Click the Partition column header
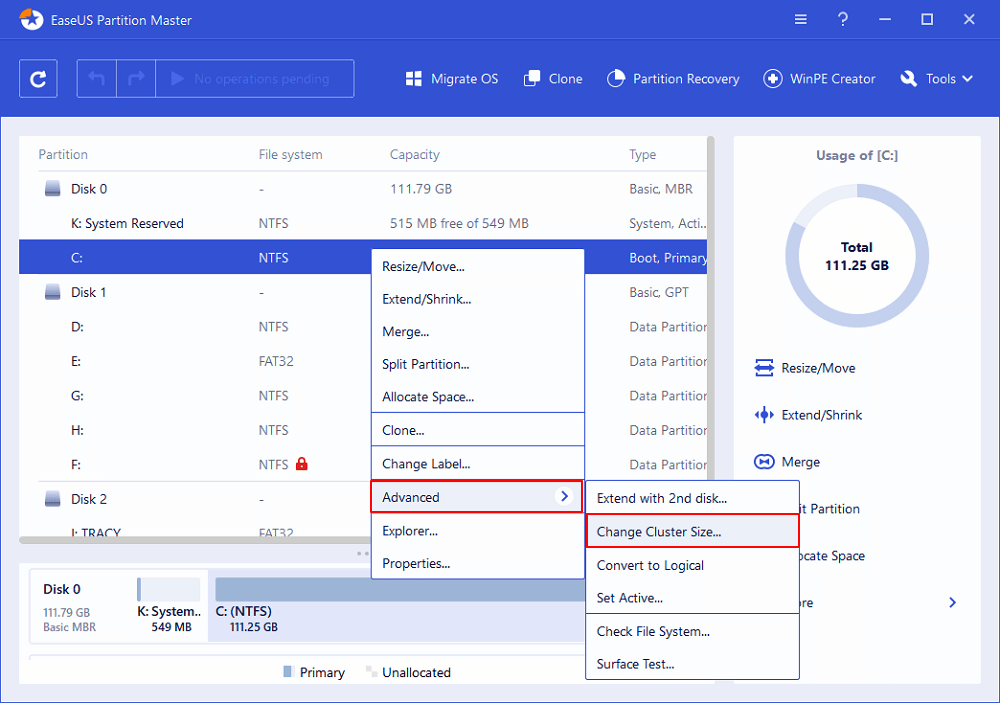The height and width of the screenshot is (703, 1000). coord(62,154)
